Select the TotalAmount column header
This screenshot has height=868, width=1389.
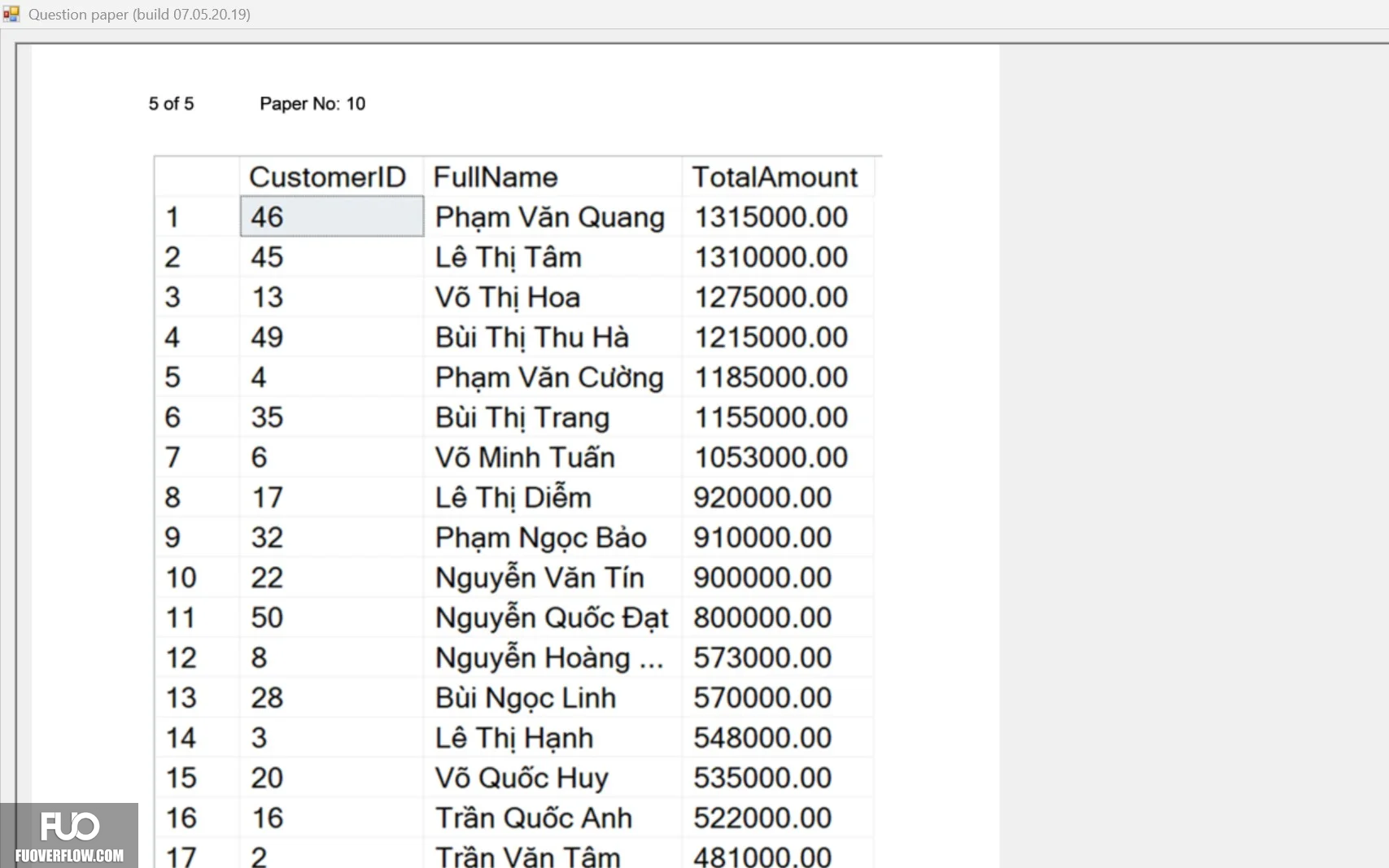pyautogui.click(x=778, y=177)
